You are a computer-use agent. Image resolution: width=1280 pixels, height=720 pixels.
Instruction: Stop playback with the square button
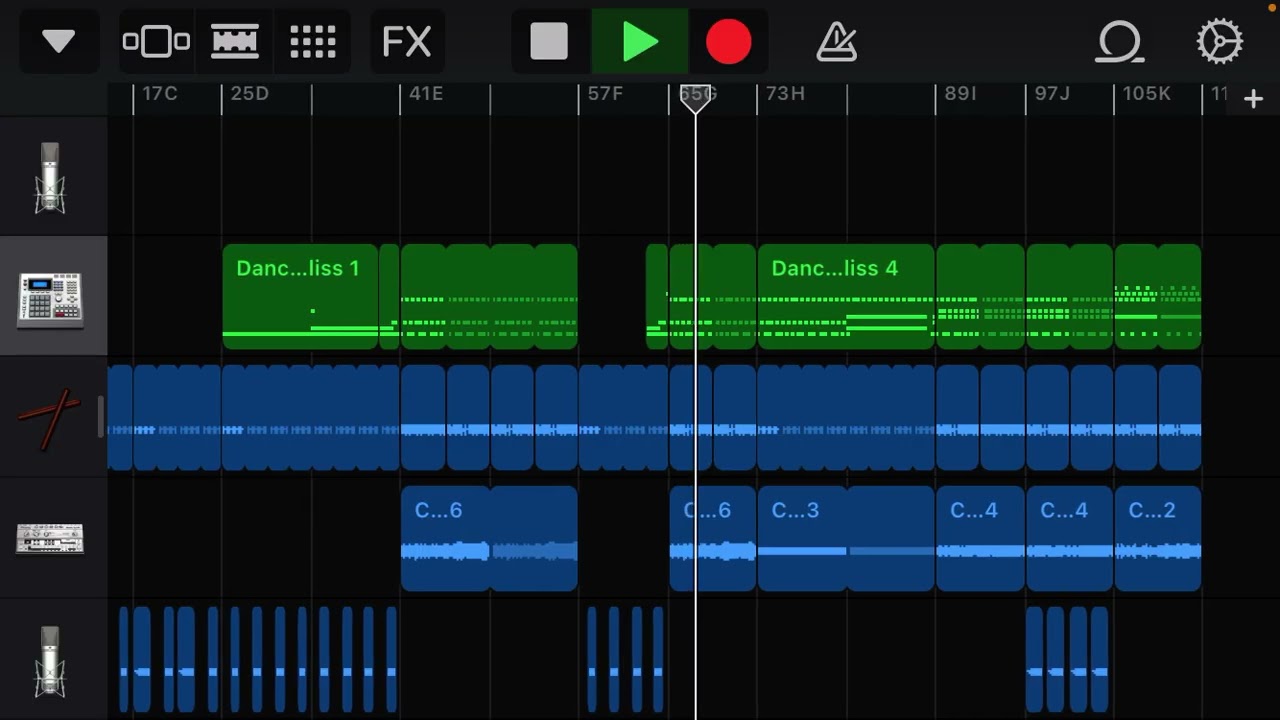tap(549, 42)
